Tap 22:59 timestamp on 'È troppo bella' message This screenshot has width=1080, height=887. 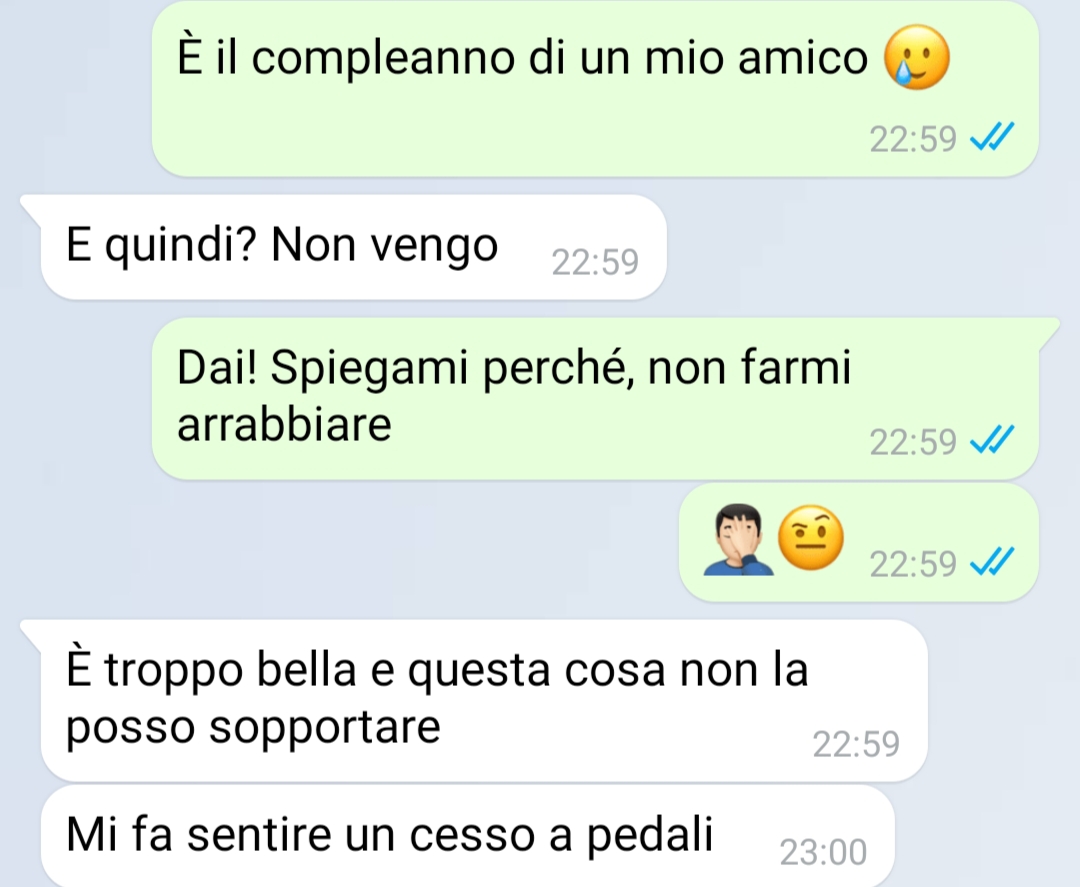(x=856, y=744)
